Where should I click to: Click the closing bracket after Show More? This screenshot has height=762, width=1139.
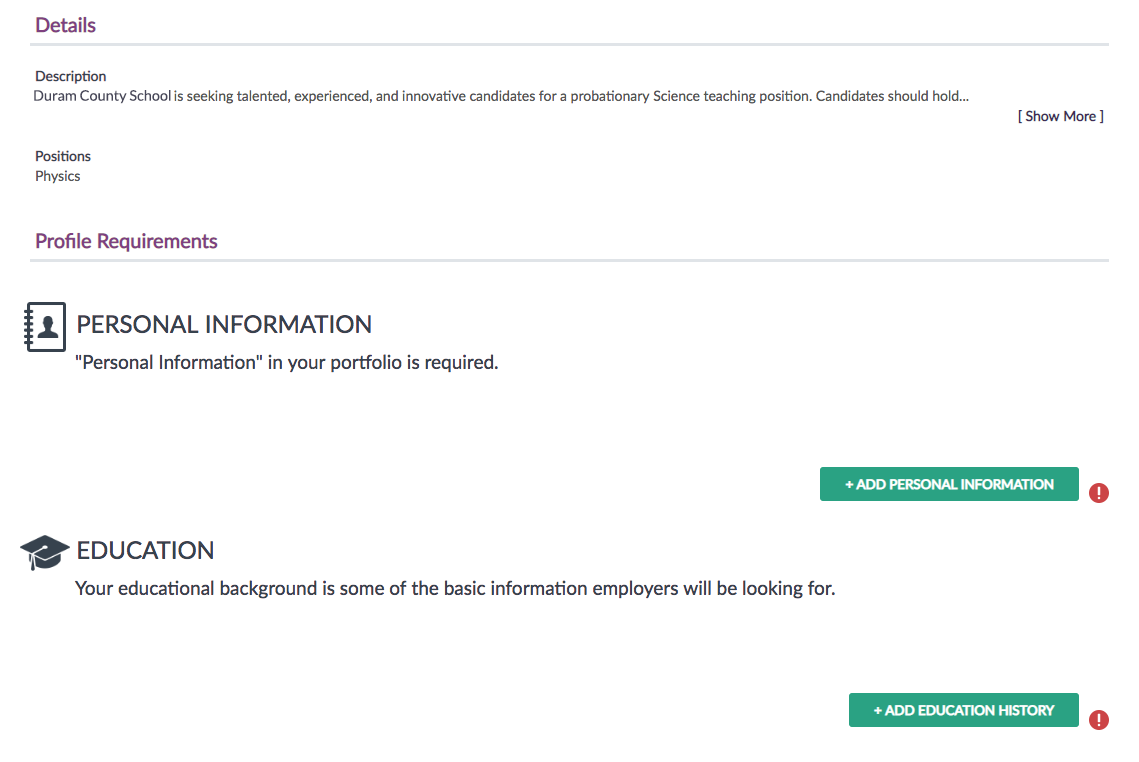coord(1101,116)
